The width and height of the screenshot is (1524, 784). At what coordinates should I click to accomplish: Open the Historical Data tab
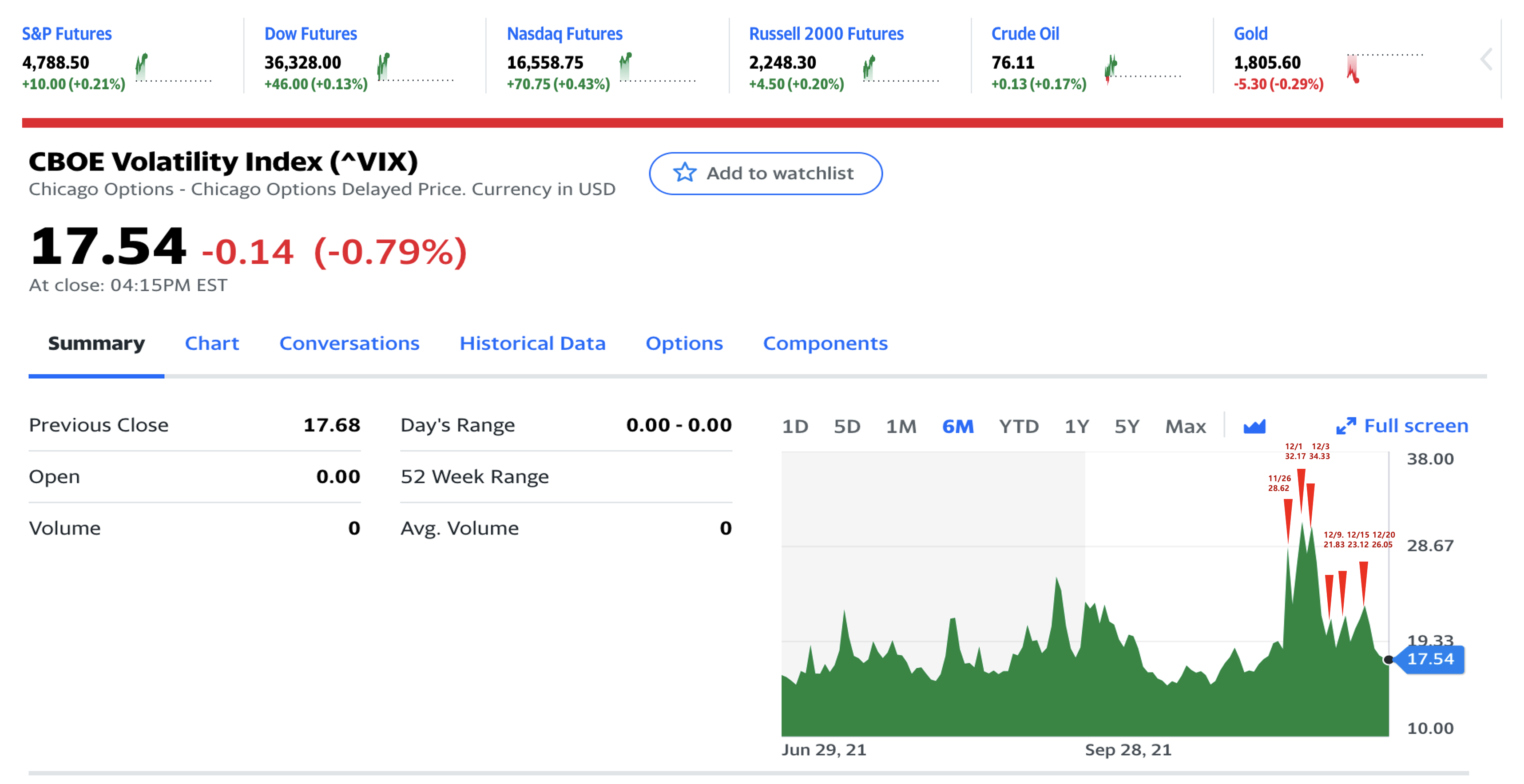click(532, 343)
